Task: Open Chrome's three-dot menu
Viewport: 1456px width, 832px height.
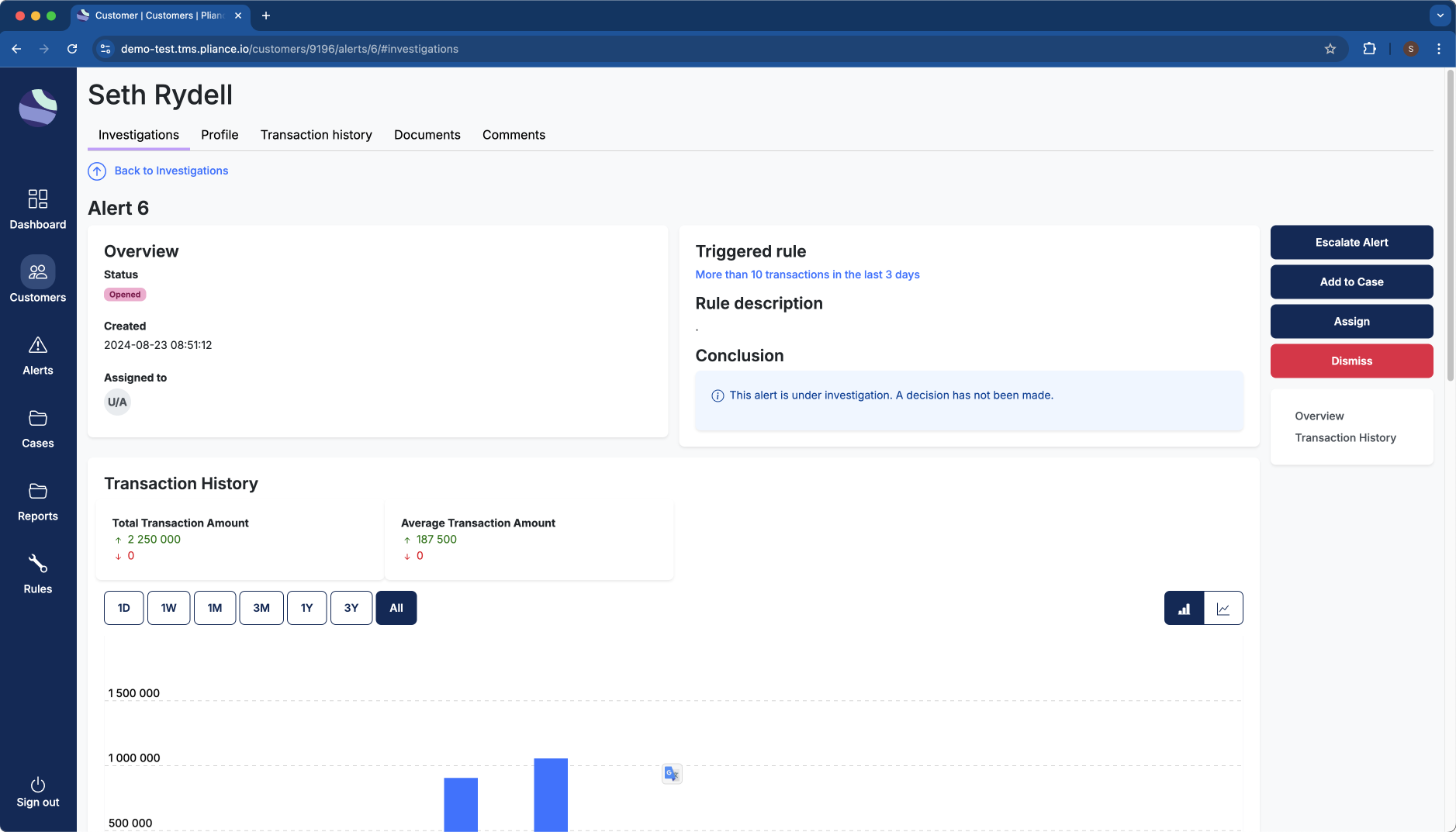Action: (1440, 48)
